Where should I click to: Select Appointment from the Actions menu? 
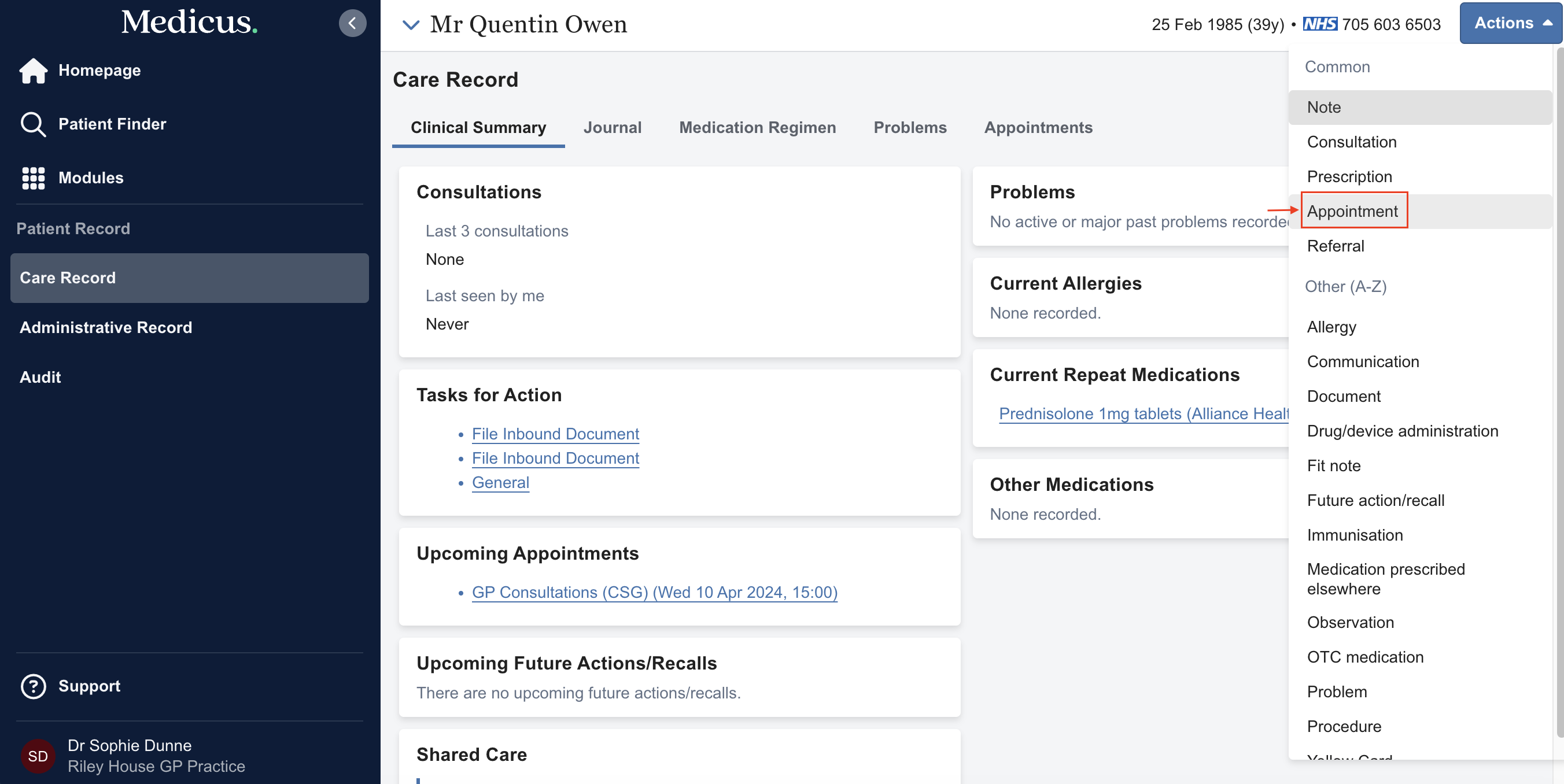[x=1352, y=211]
